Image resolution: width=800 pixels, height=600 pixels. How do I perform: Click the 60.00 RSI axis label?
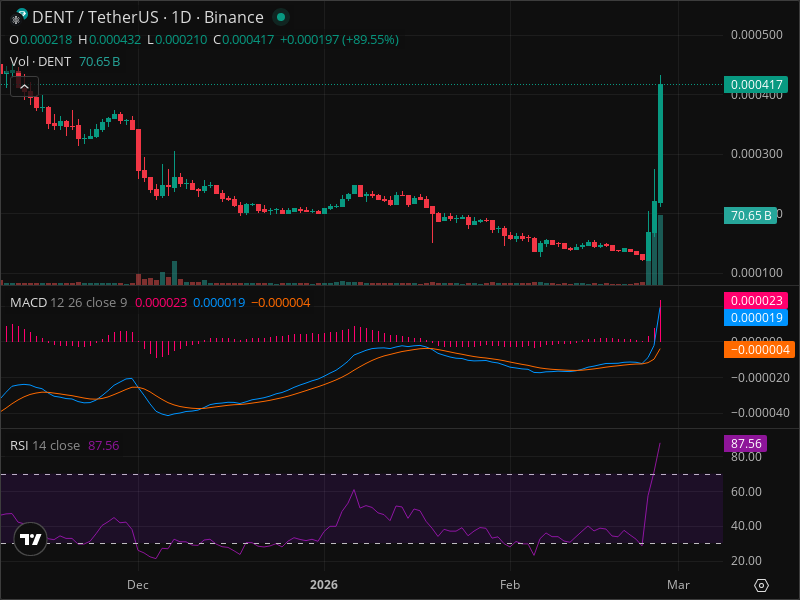(x=746, y=491)
